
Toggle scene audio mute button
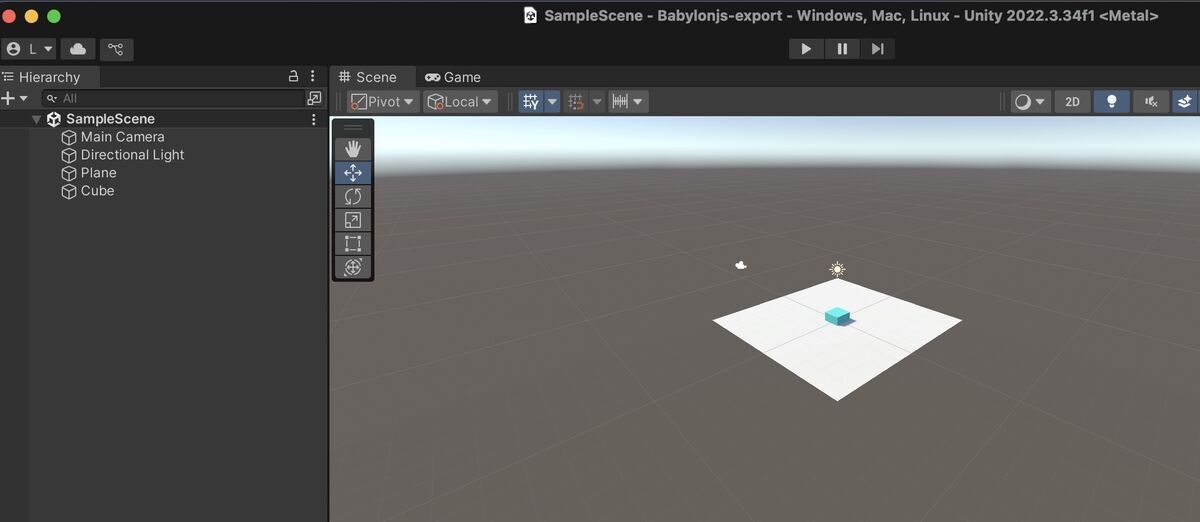pos(1151,101)
